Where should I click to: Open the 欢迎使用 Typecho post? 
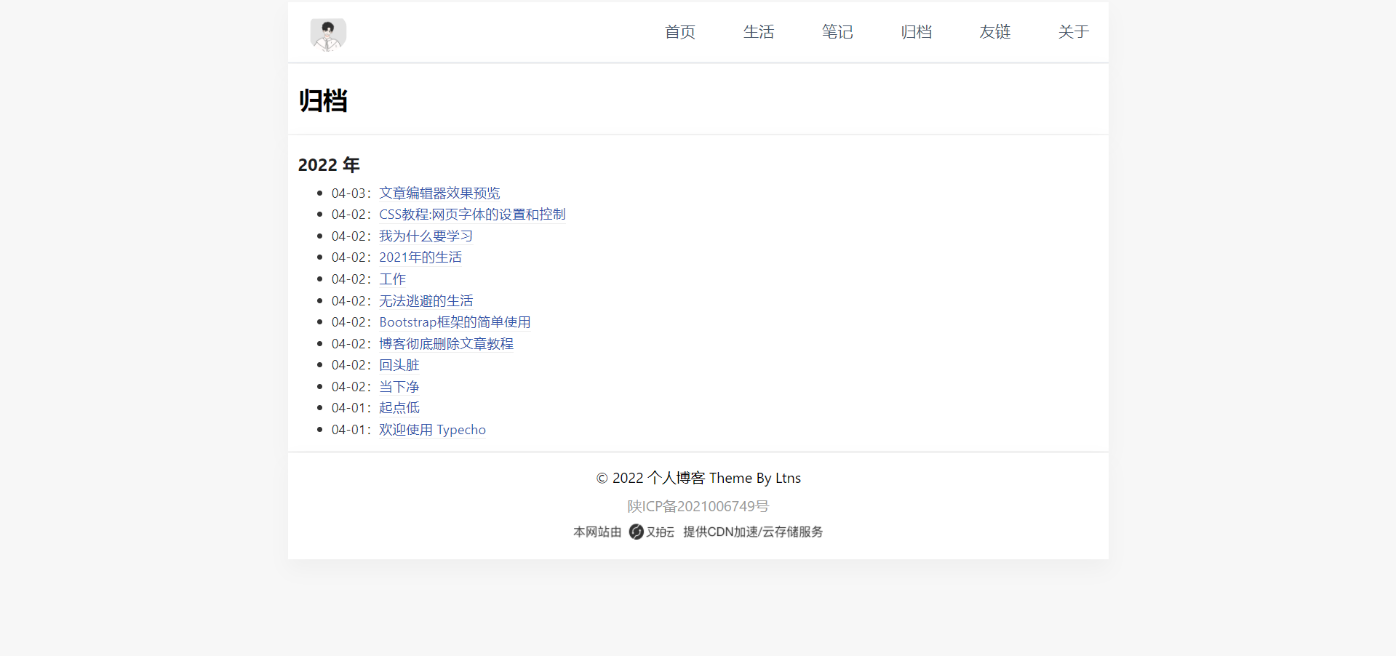click(x=432, y=430)
